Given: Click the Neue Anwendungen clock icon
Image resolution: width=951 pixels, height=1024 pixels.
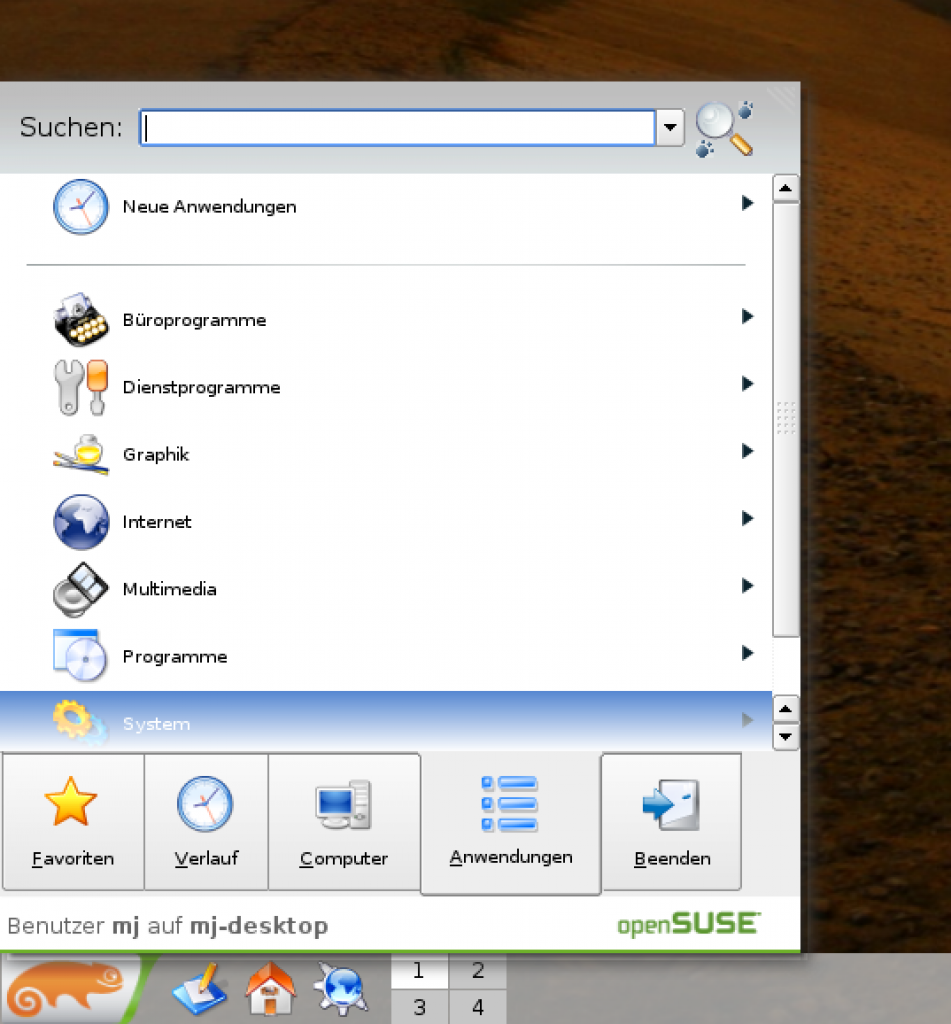Looking at the screenshot, I should tap(81, 206).
